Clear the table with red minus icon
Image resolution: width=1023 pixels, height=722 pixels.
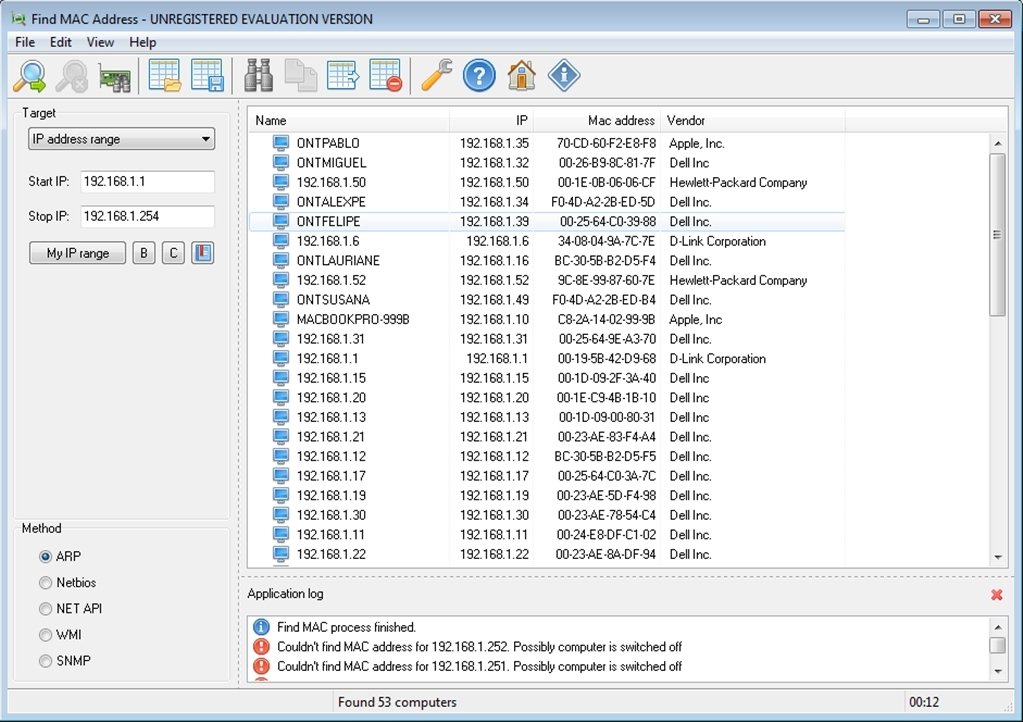(x=386, y=76)
